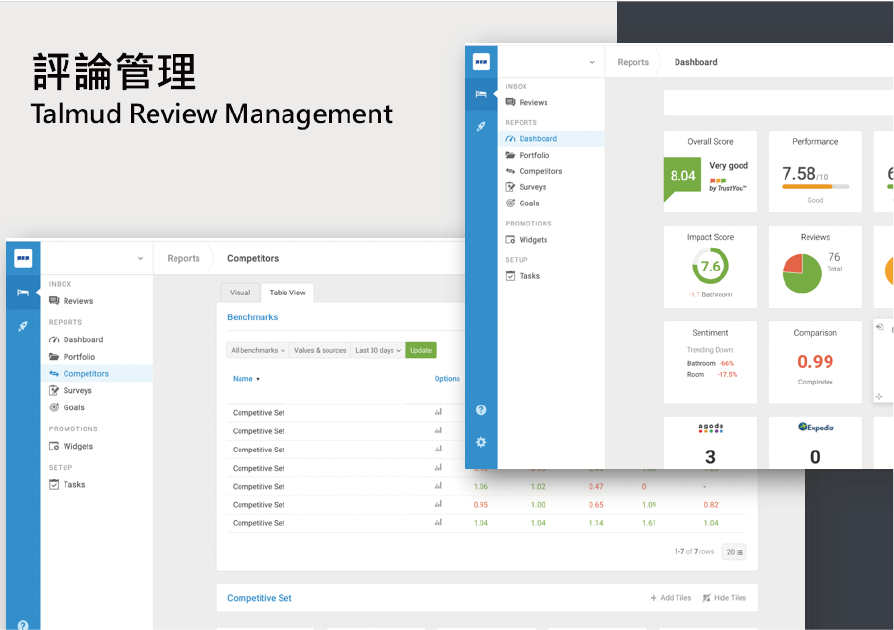894x630 pixels.
Task: Click the app logo in the Competitors window
Action: (23, 258)
